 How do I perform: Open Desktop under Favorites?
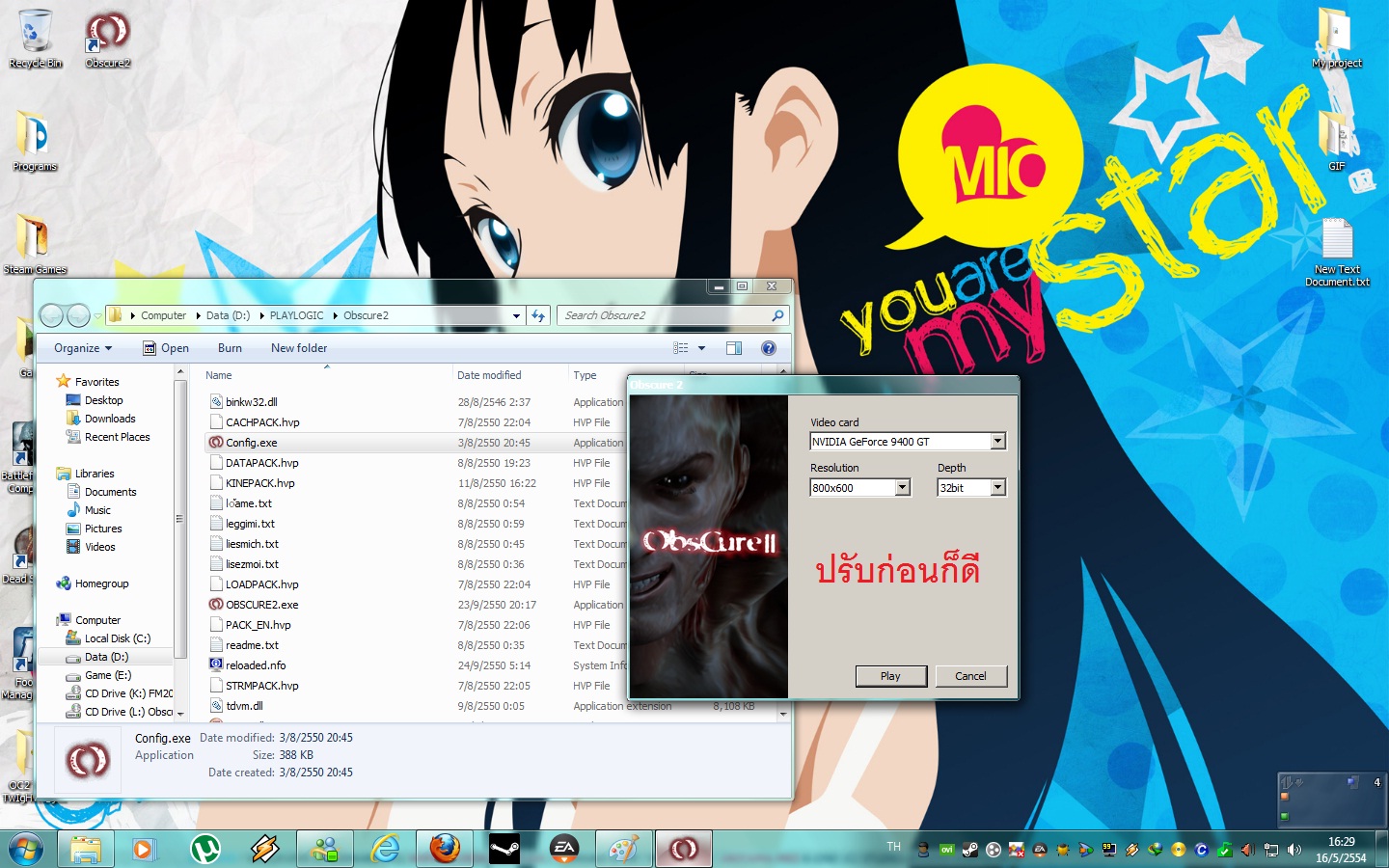(x=103, y=400)
